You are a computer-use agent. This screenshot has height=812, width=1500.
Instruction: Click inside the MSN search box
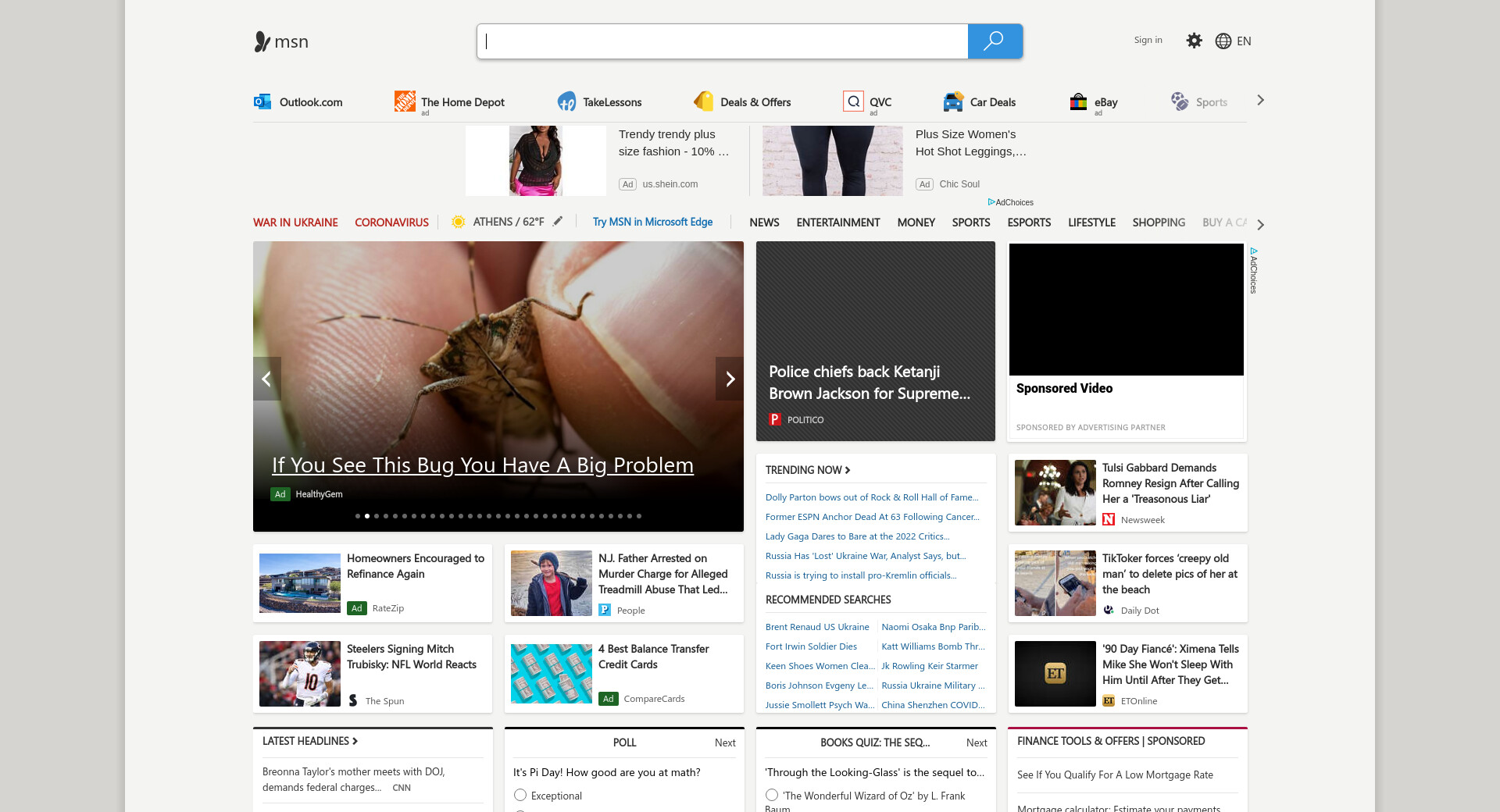point(723,41)
